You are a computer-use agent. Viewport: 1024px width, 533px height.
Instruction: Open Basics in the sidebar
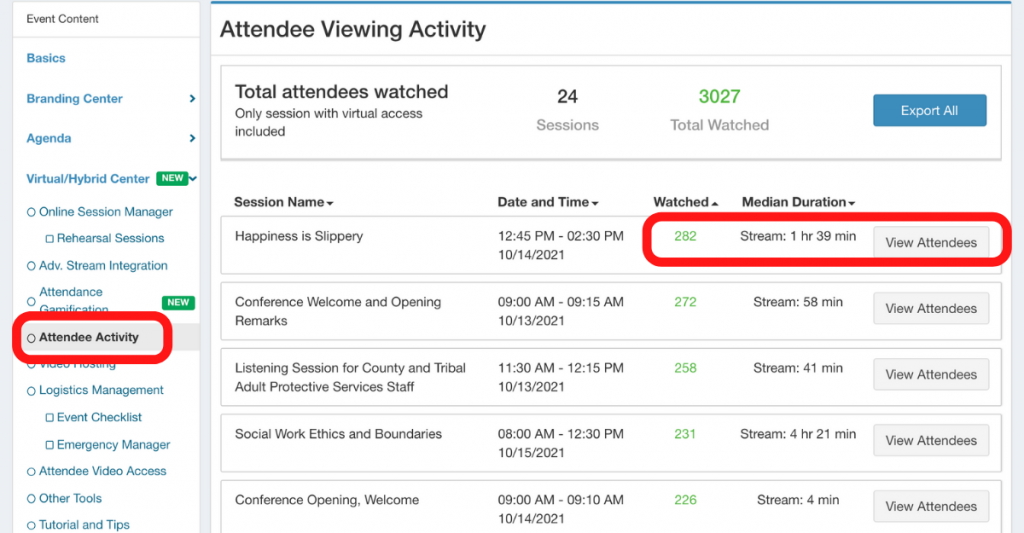46,58
